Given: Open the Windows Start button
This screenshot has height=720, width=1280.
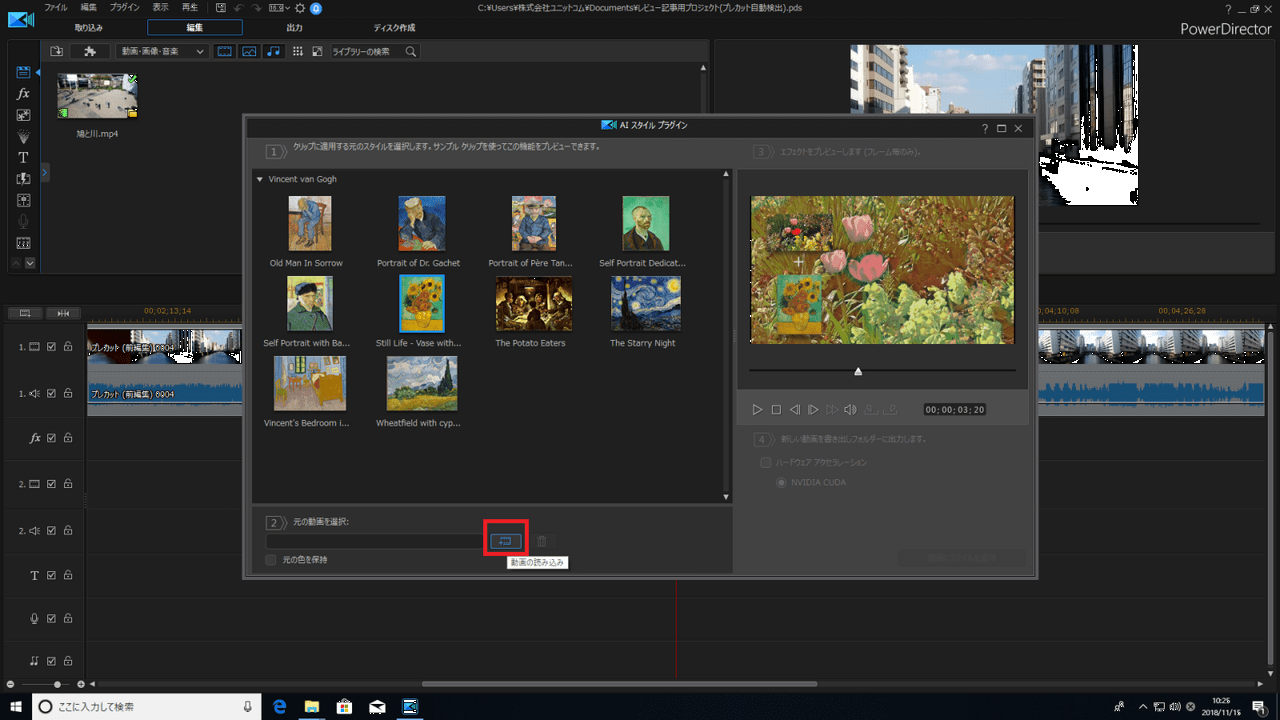Looking at the screenshot, I should [x=15, y=706].
